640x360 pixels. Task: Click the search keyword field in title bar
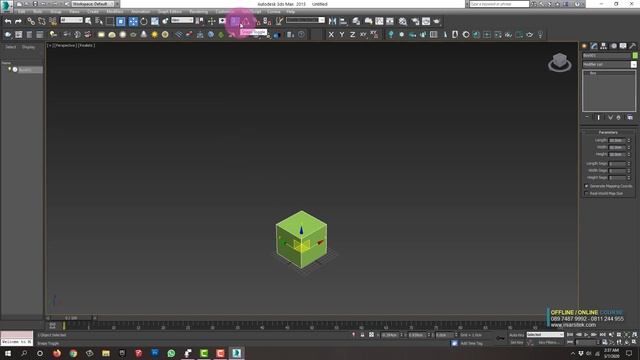(499, 4)
